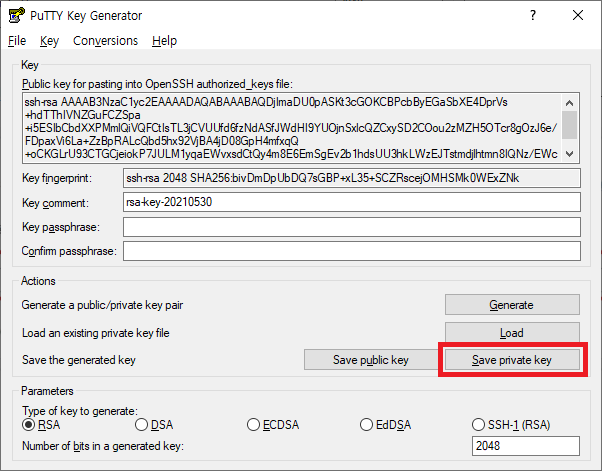Click the 'Key passphrase:' label
Image resolution: width=602 pixels, height=471 pixels.
coord(61,227)
